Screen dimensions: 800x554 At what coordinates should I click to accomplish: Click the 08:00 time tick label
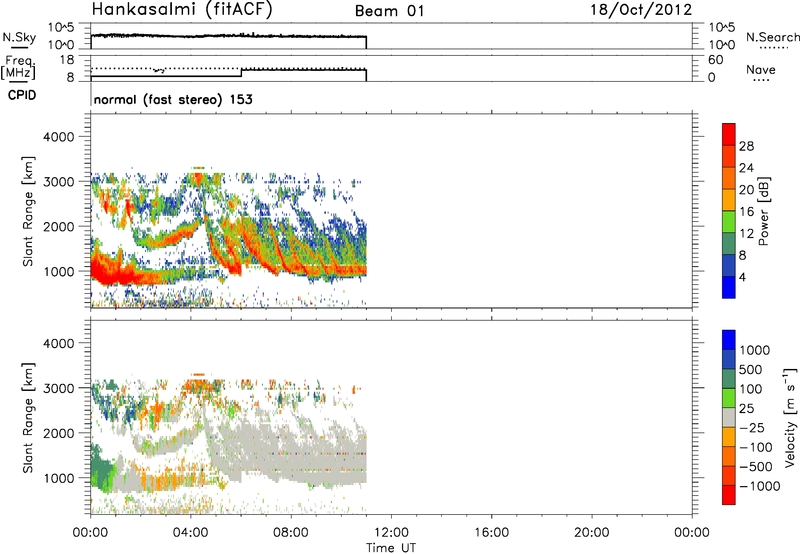pos(291,533)
